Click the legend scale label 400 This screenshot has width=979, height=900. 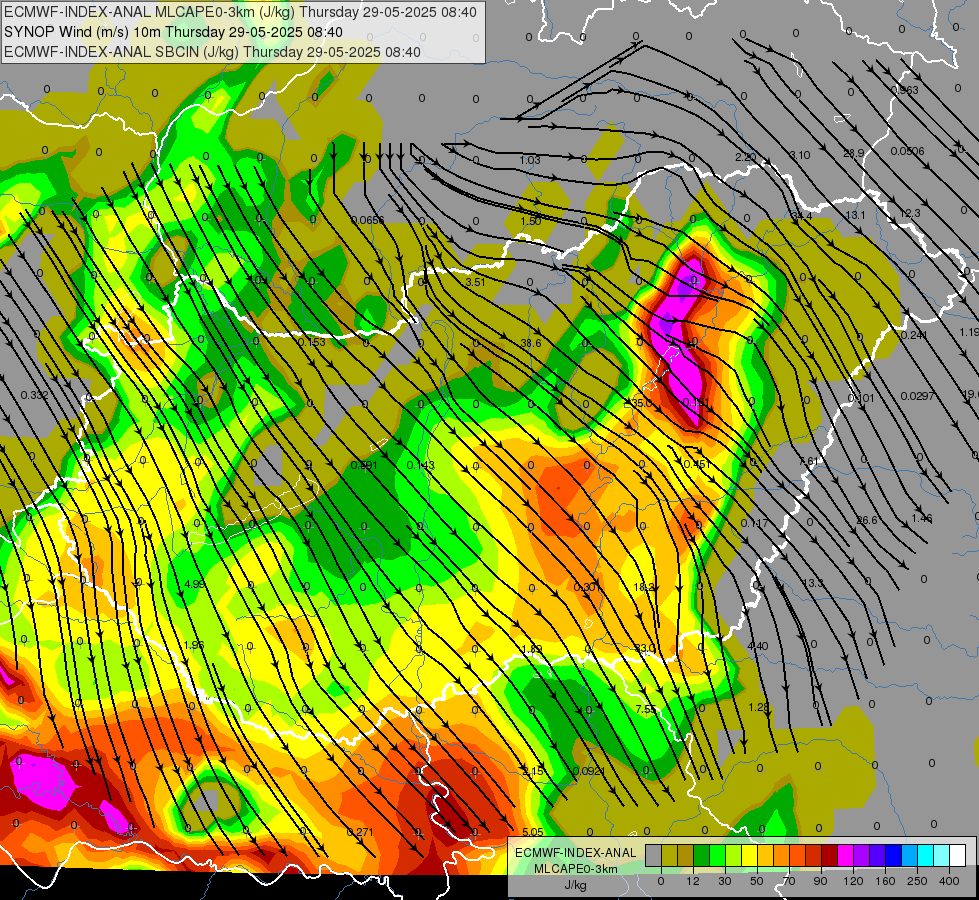949,881
